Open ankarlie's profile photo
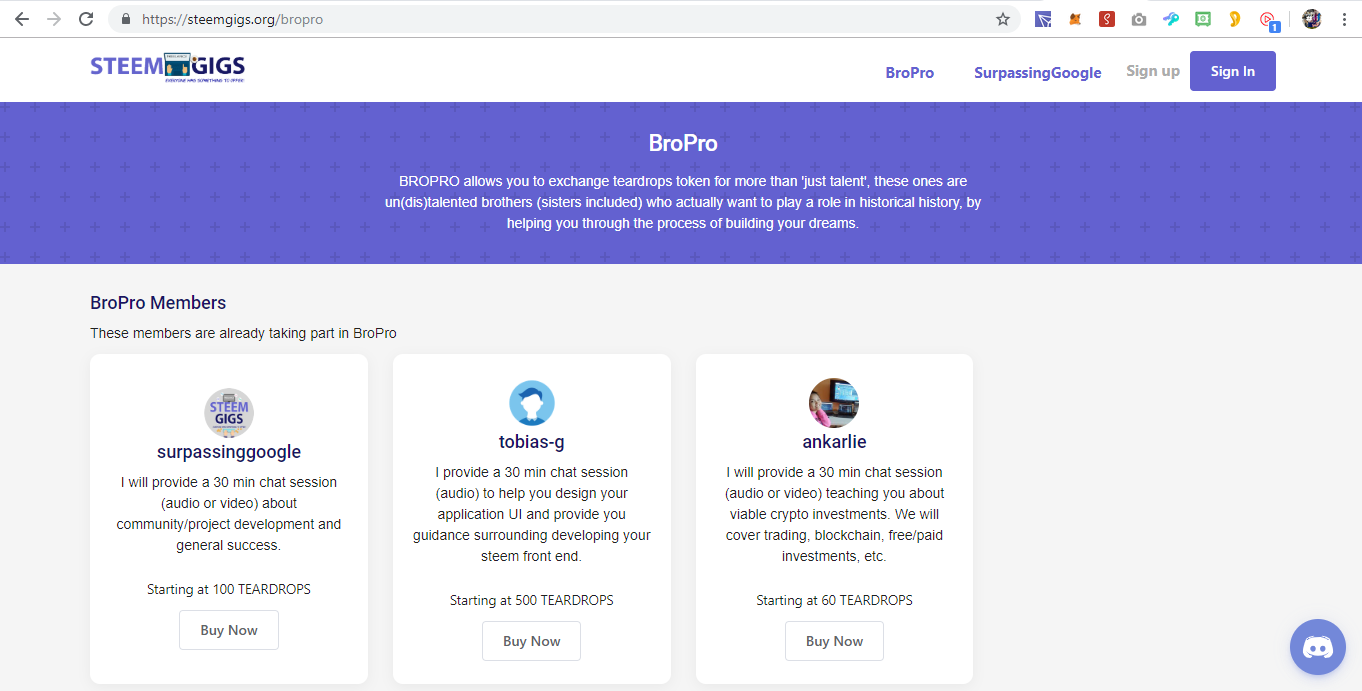This screenshot has width=1362, height=691. click(834, 403)
